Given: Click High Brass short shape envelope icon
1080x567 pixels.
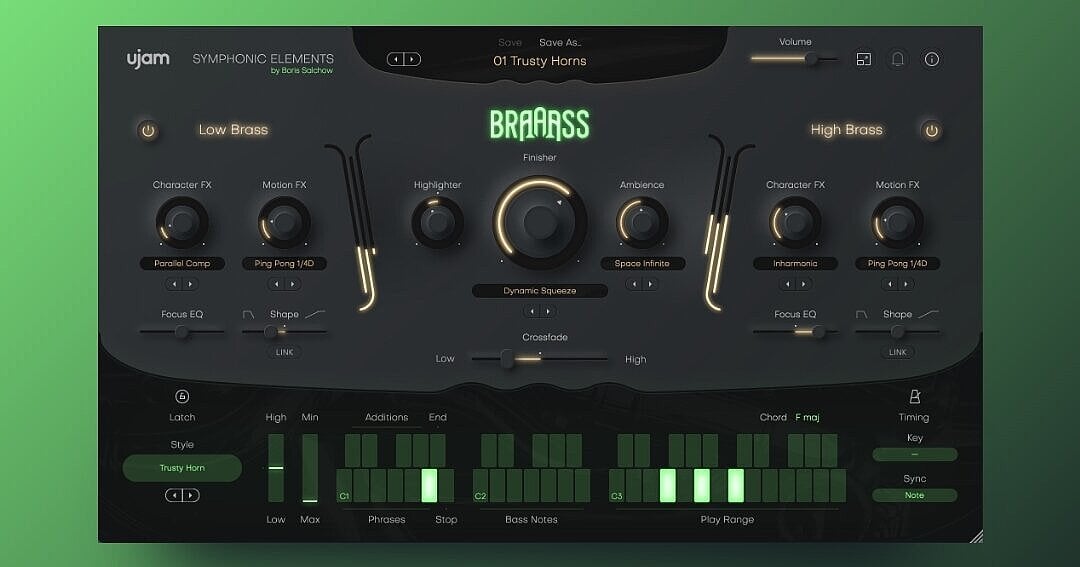Looking at the screenshot, I should (862, 314).
